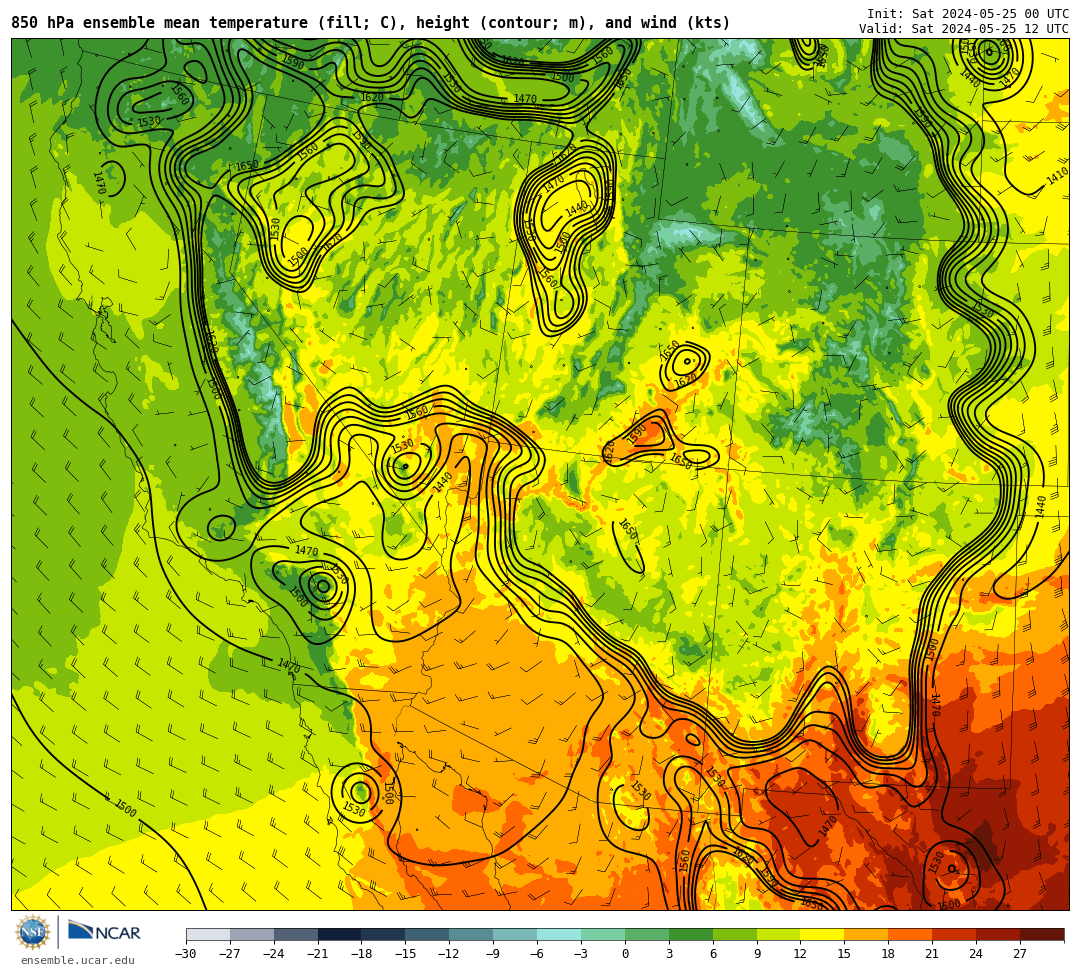Click the -15 colorbar tick label
This screenshot has width=1080, height=973.
point(406,954)
